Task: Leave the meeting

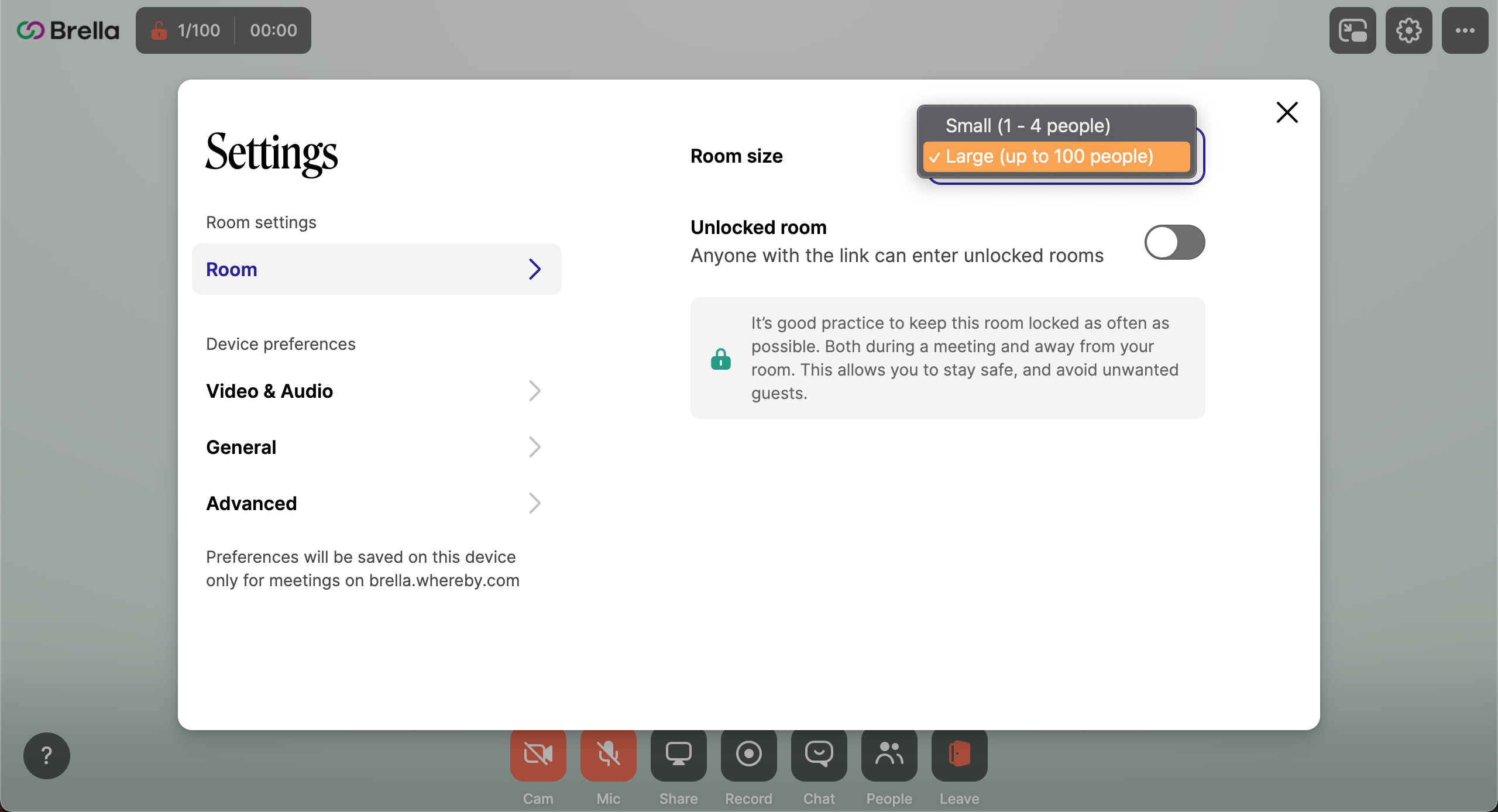Action: (x=959, y=754)
